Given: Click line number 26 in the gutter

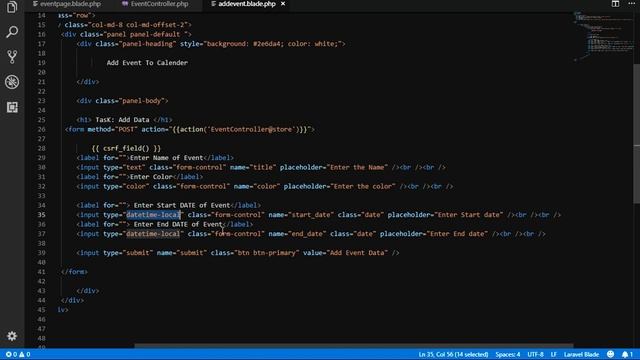Looking at the screenshot, I should click(x=41, y=129).
